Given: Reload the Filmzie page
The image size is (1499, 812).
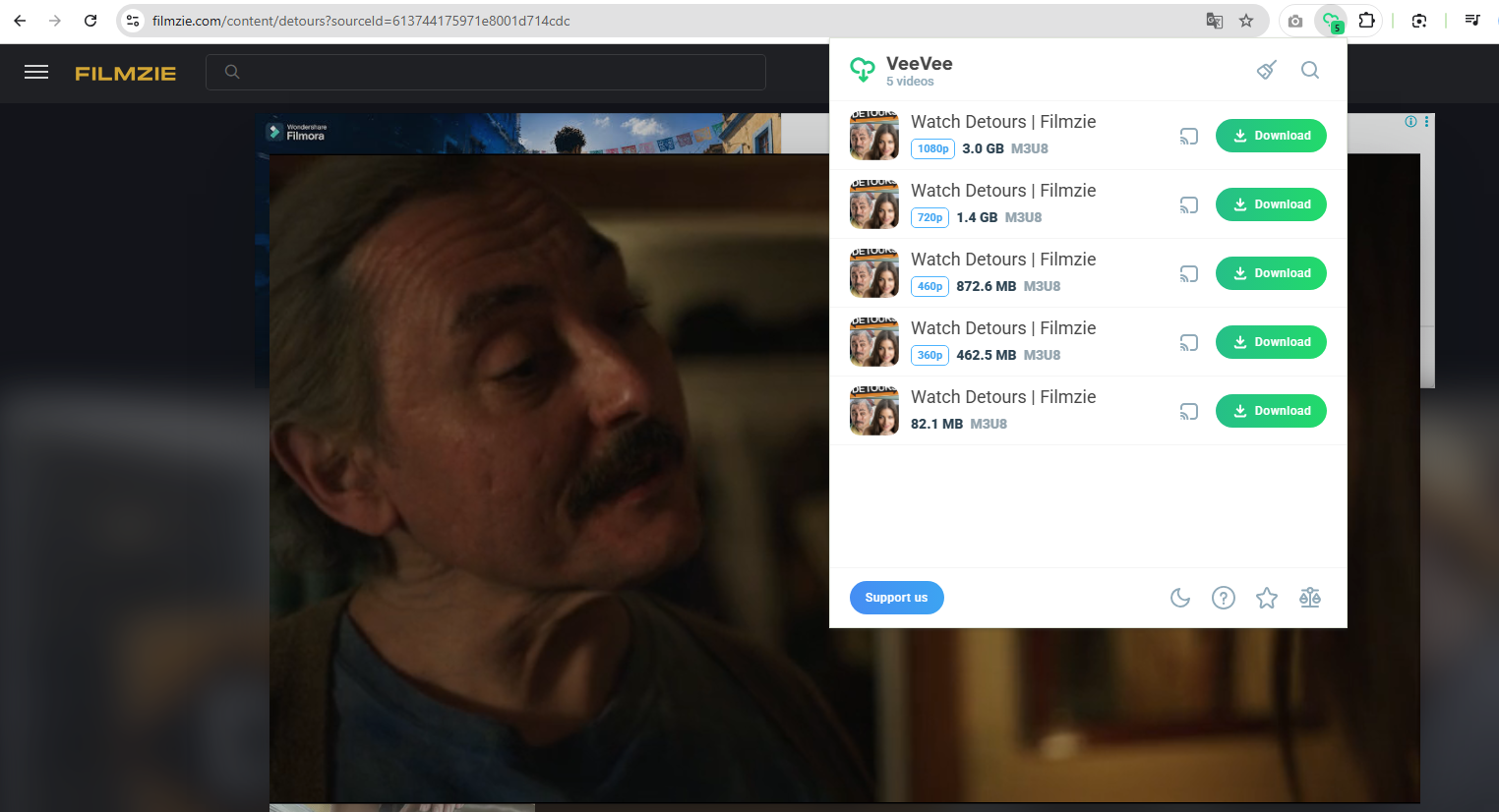Looking at the screenshot, I should 90,21.
